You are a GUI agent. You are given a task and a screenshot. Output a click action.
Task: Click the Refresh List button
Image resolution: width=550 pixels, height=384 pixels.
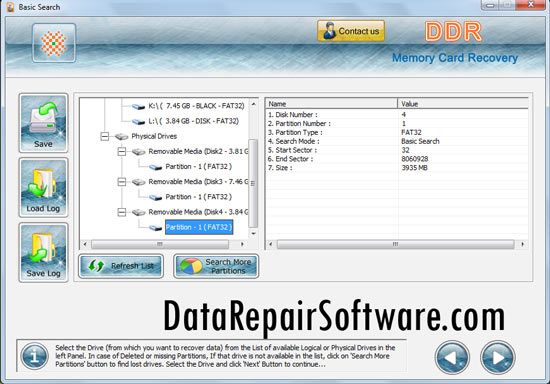(121, 266)
